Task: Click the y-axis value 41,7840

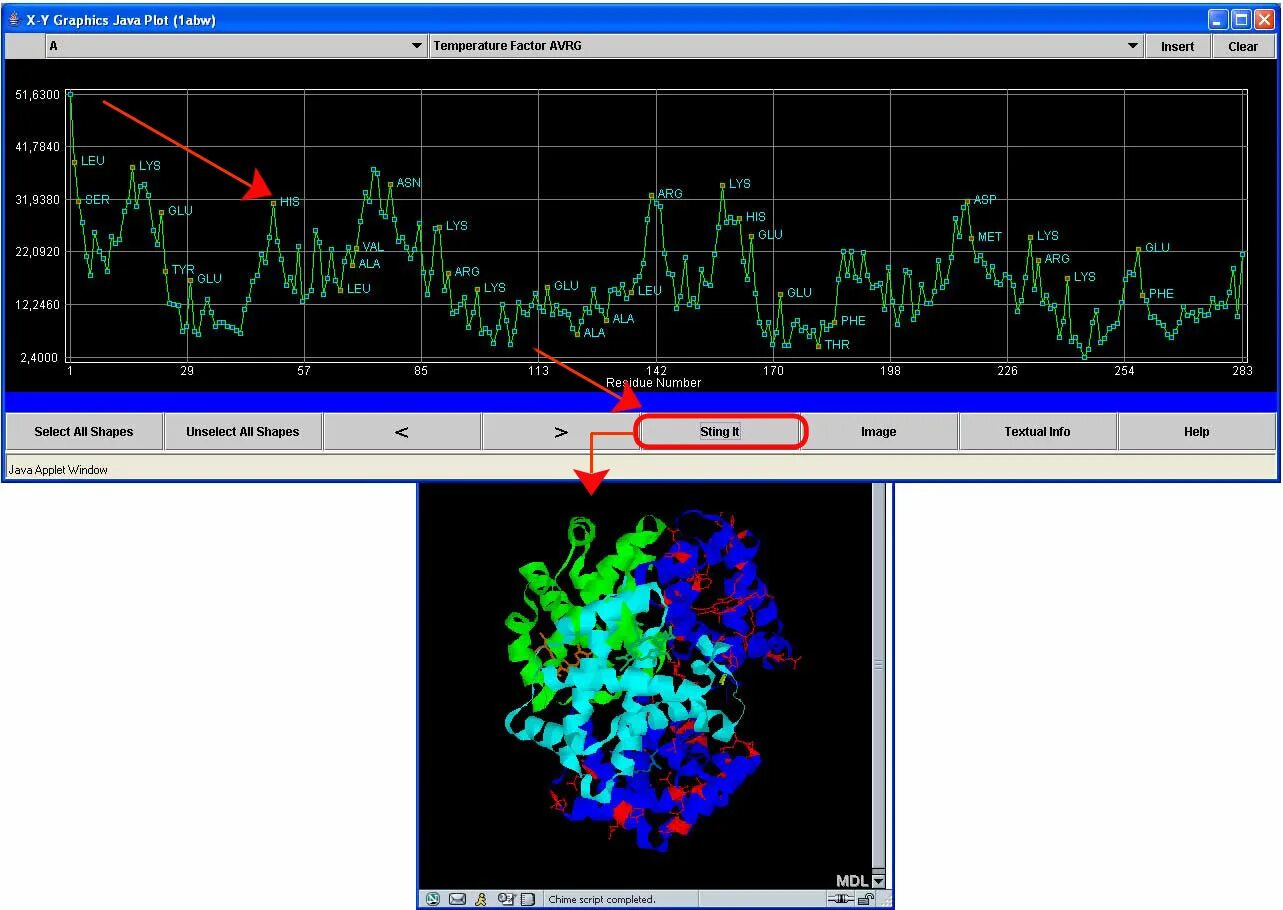Action: tap(36, 147)
